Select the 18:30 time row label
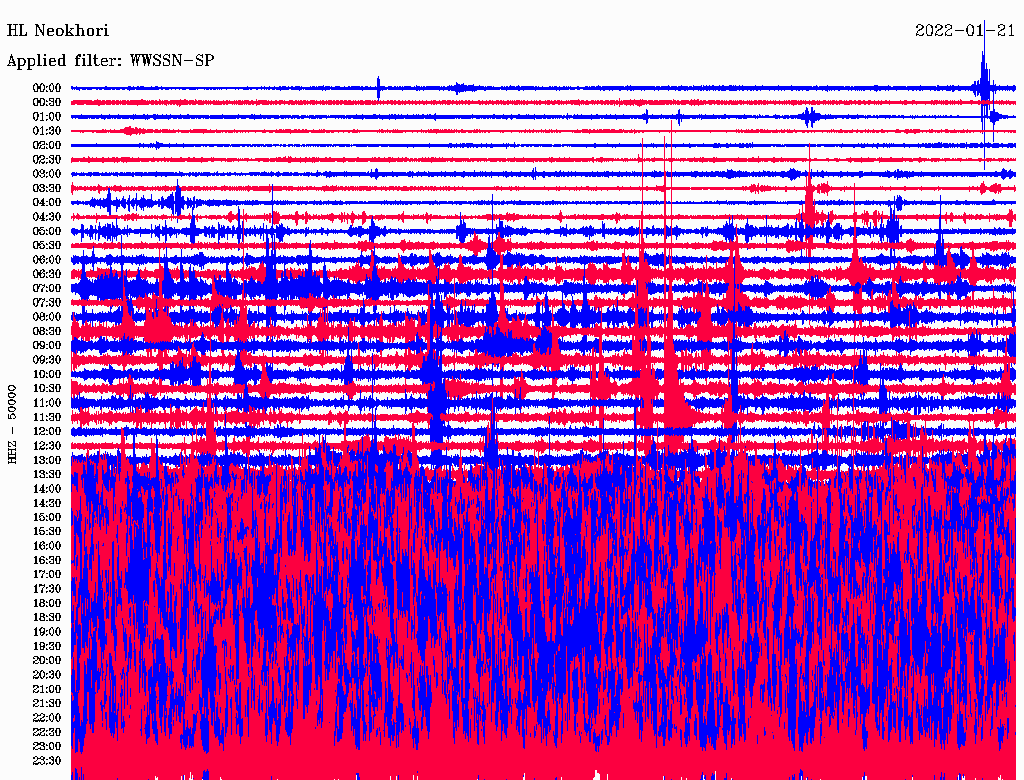This screenshot has width=1024, height=780. click(x=46, y=617)
